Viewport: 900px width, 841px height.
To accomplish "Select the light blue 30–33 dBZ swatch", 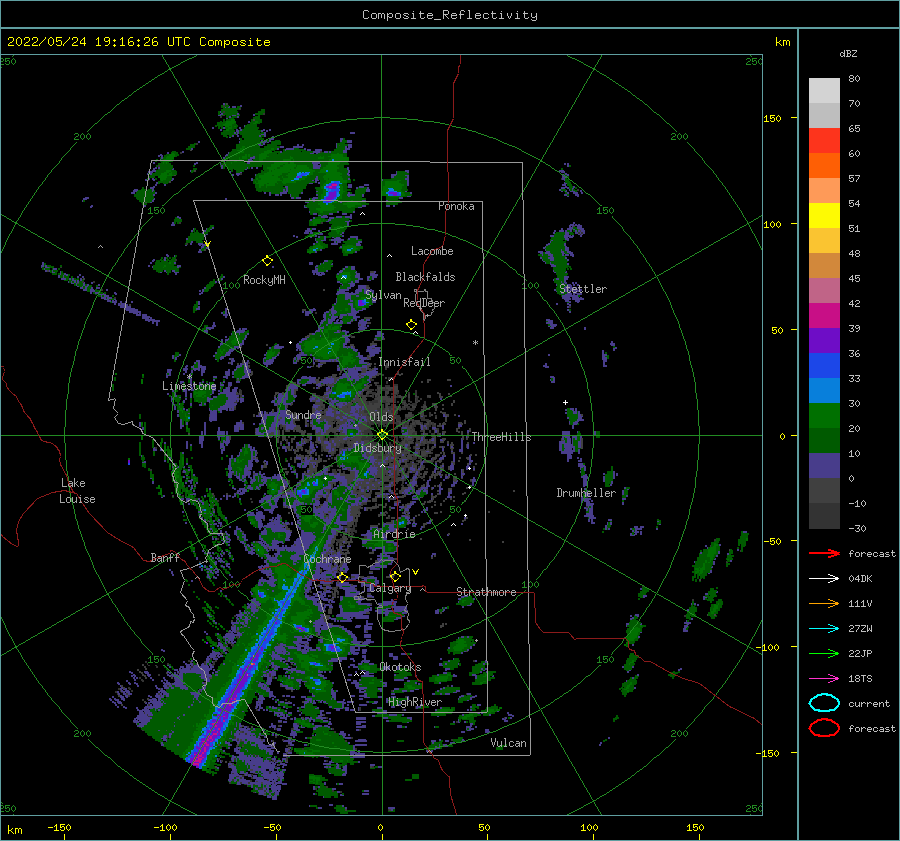I will 824,391.
